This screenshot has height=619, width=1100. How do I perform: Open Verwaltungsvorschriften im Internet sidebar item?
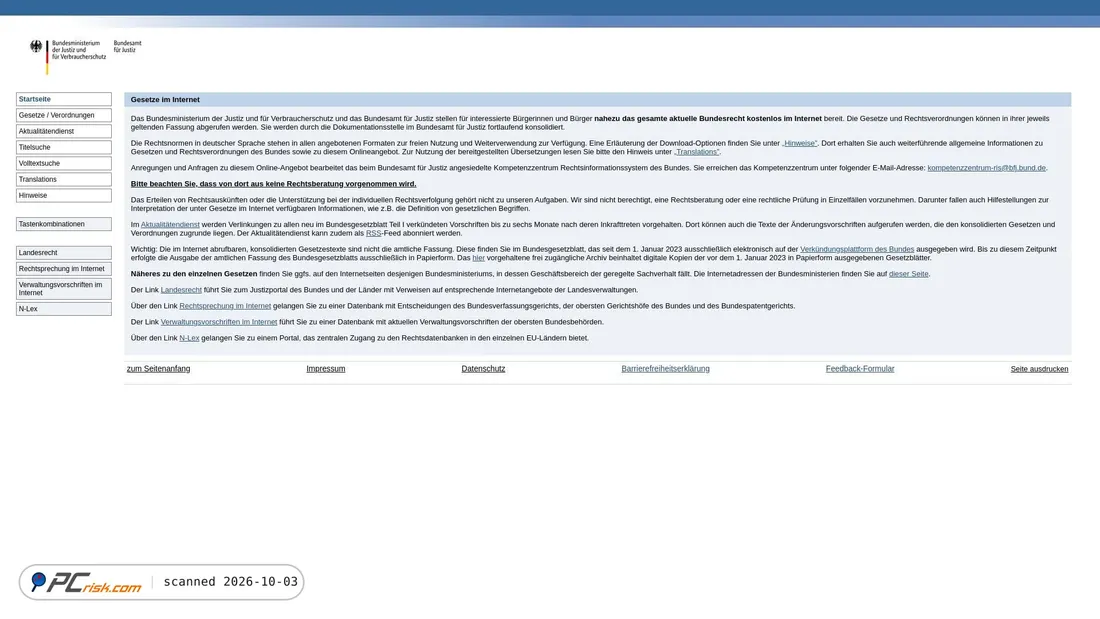[x=64, y=288]
